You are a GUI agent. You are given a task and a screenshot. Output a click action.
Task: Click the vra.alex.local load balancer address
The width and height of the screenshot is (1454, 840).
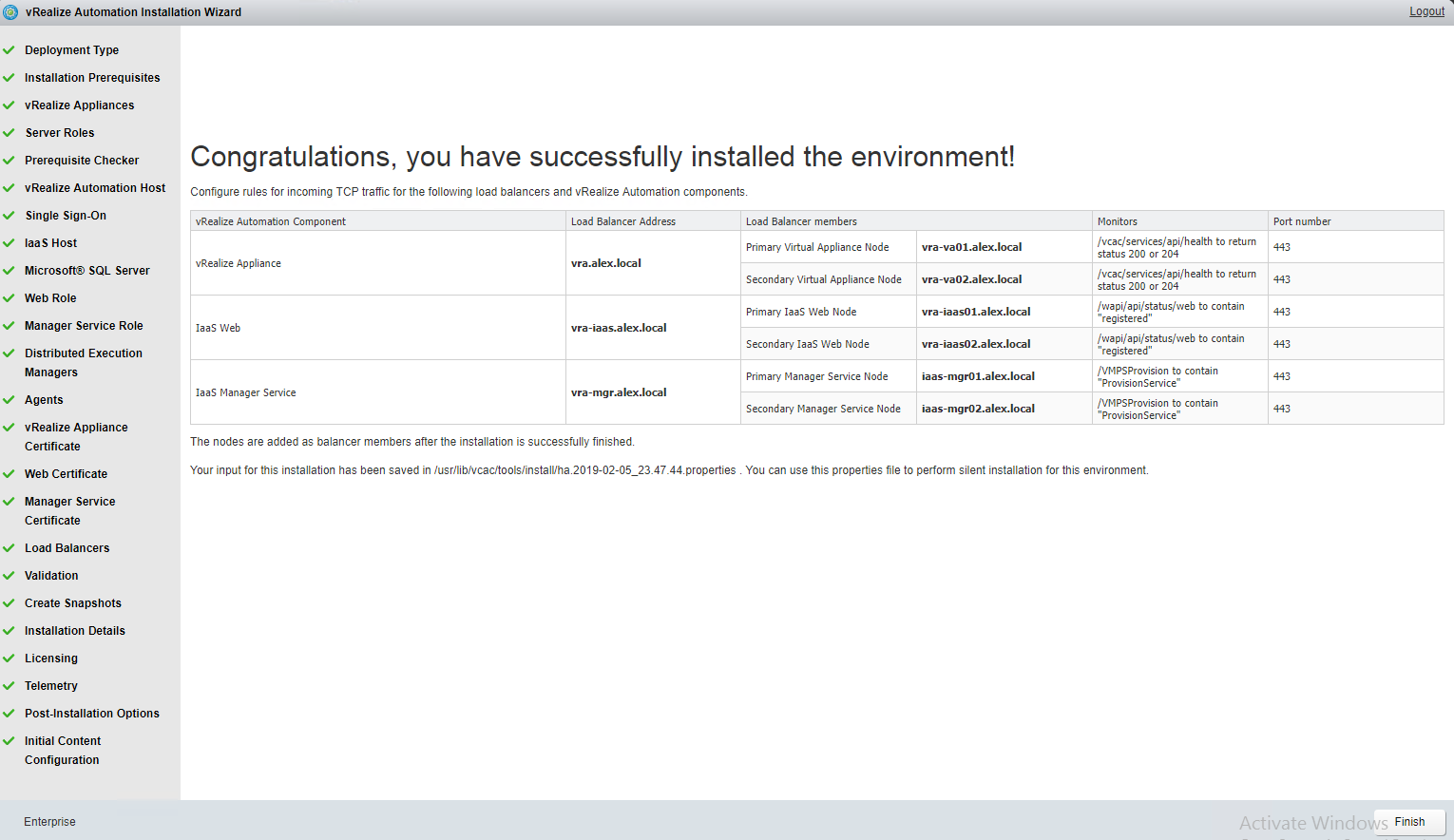(606, 263)
